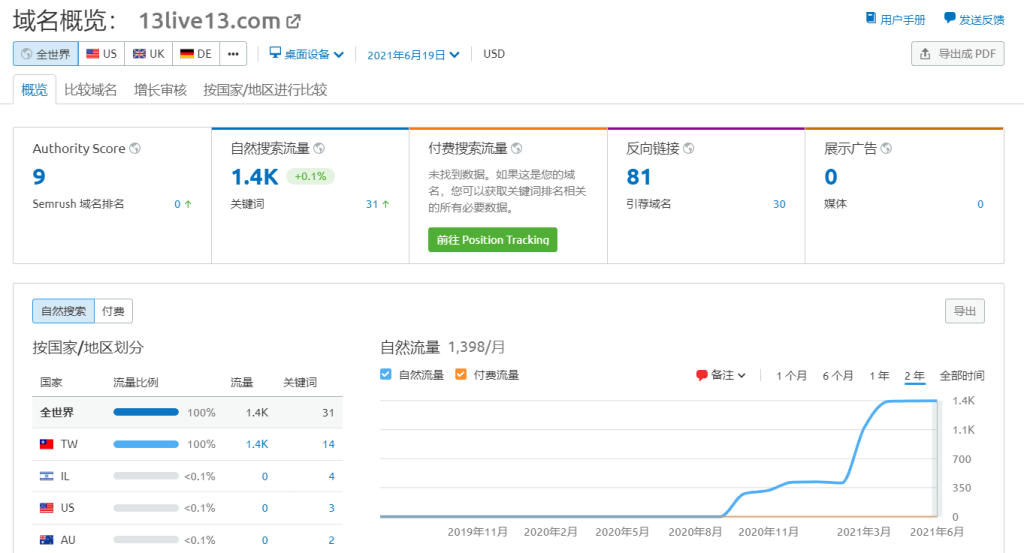The image size is (1024, 553).
Task: Click the display advertising value 0
Action: coord(831,177)
